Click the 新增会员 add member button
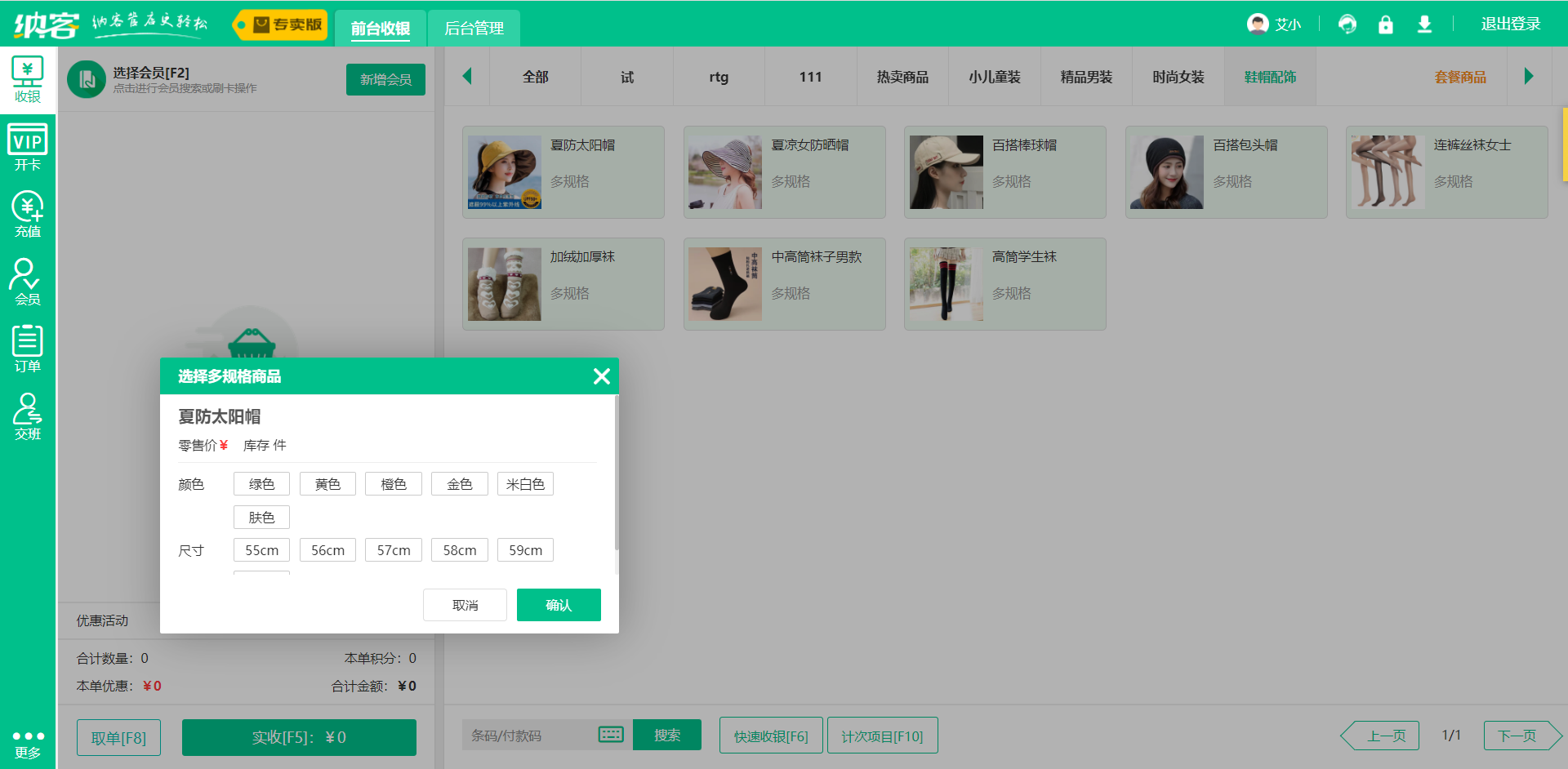 (385, 79)
